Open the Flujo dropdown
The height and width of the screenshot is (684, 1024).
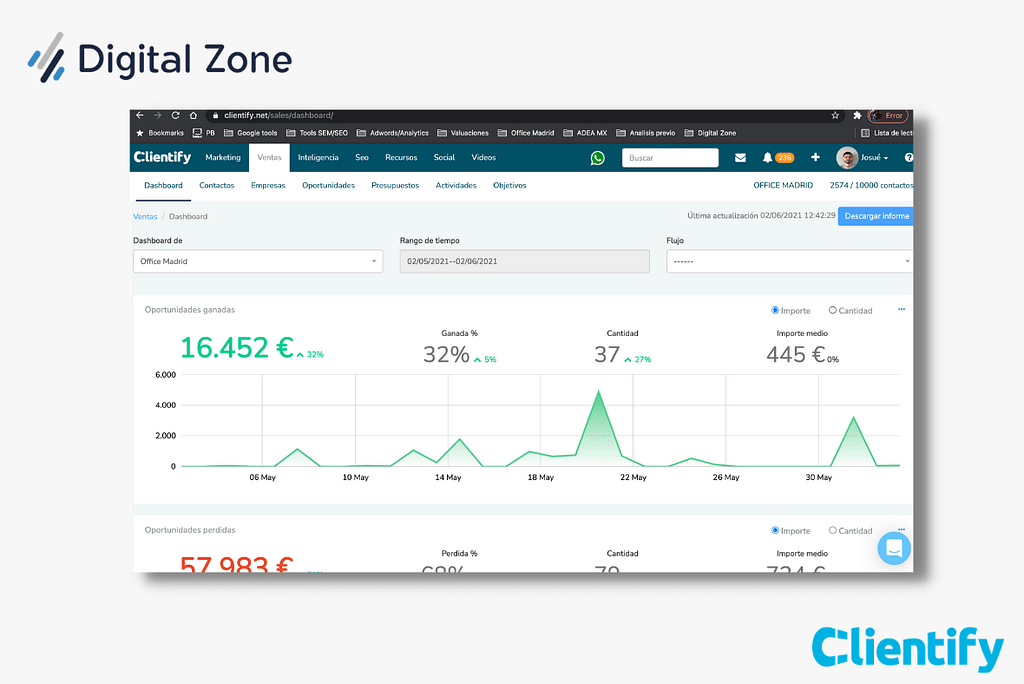point(789,261)
